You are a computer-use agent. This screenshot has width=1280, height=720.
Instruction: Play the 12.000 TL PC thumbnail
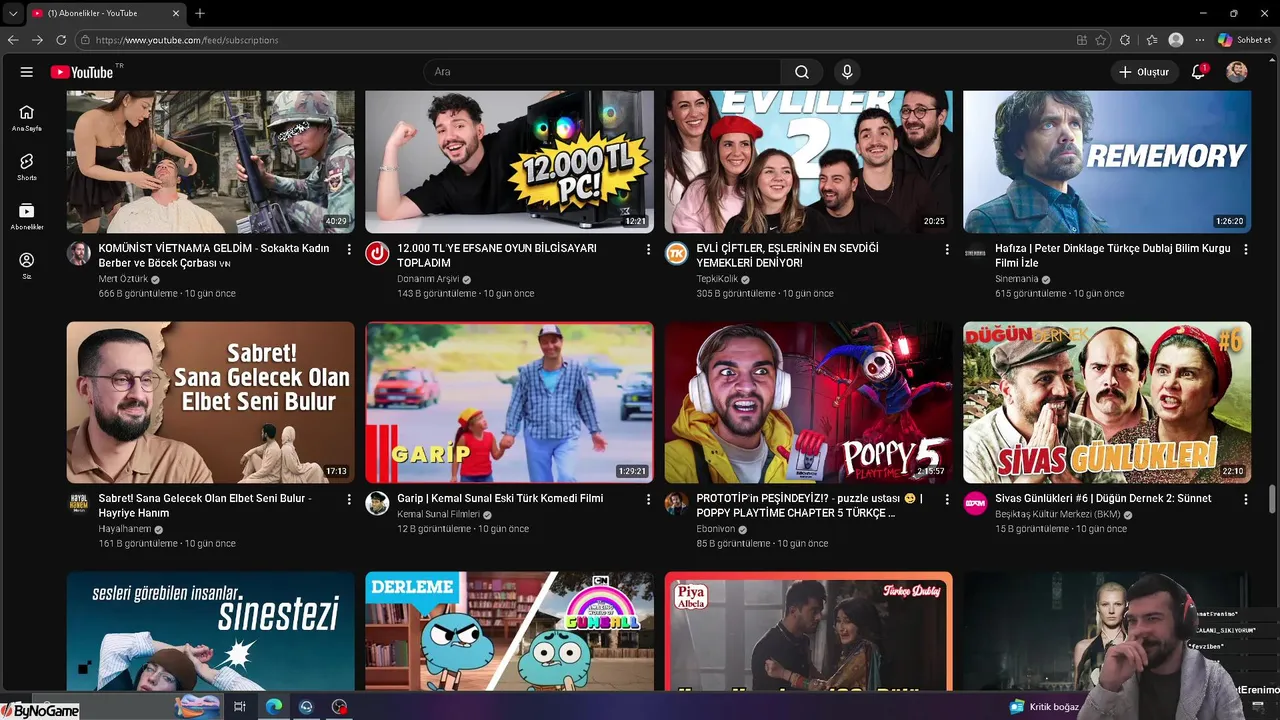pos(509,161)
